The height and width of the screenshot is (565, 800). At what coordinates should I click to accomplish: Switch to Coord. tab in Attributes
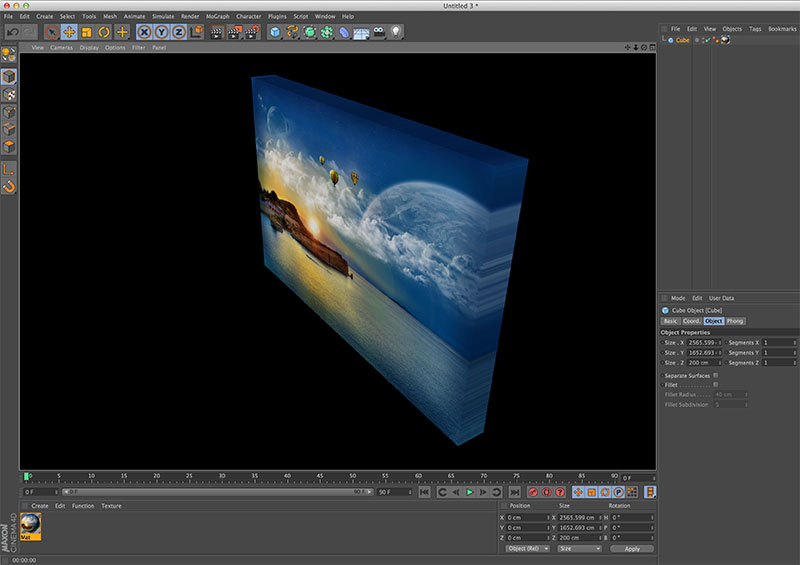click(x=692, y=321)
